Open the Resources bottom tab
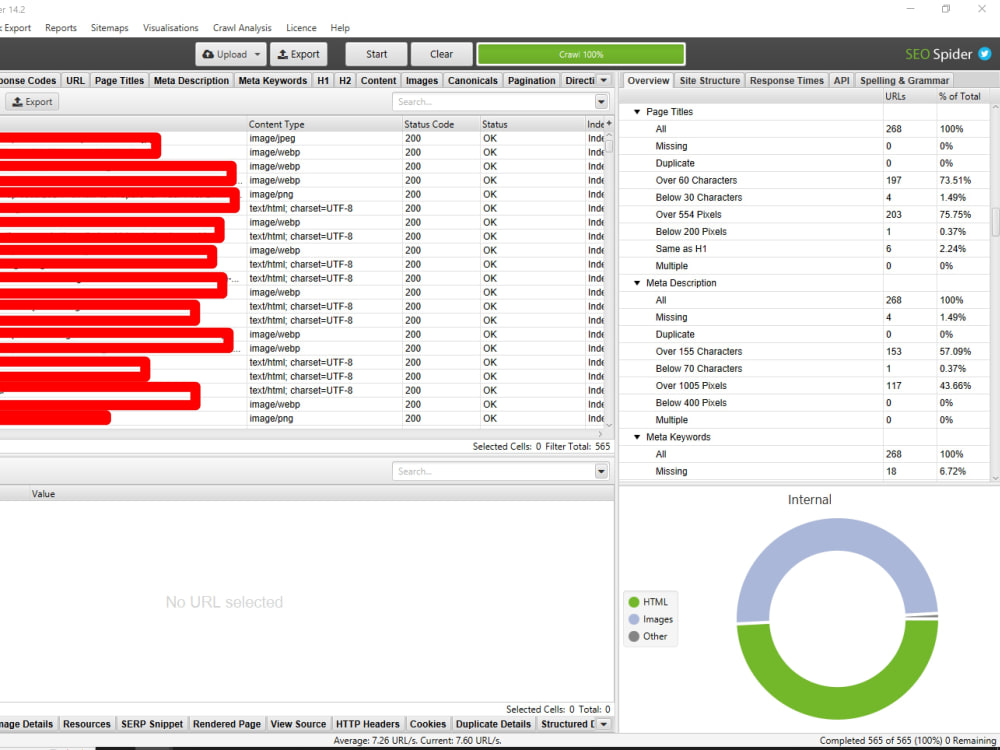Image resolution: width=1000 pixels, height=750 pixels. 87,724
